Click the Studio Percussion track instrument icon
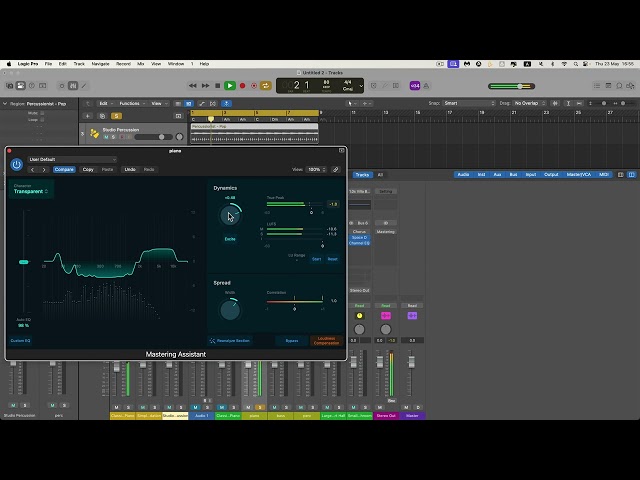 point(94,133)
